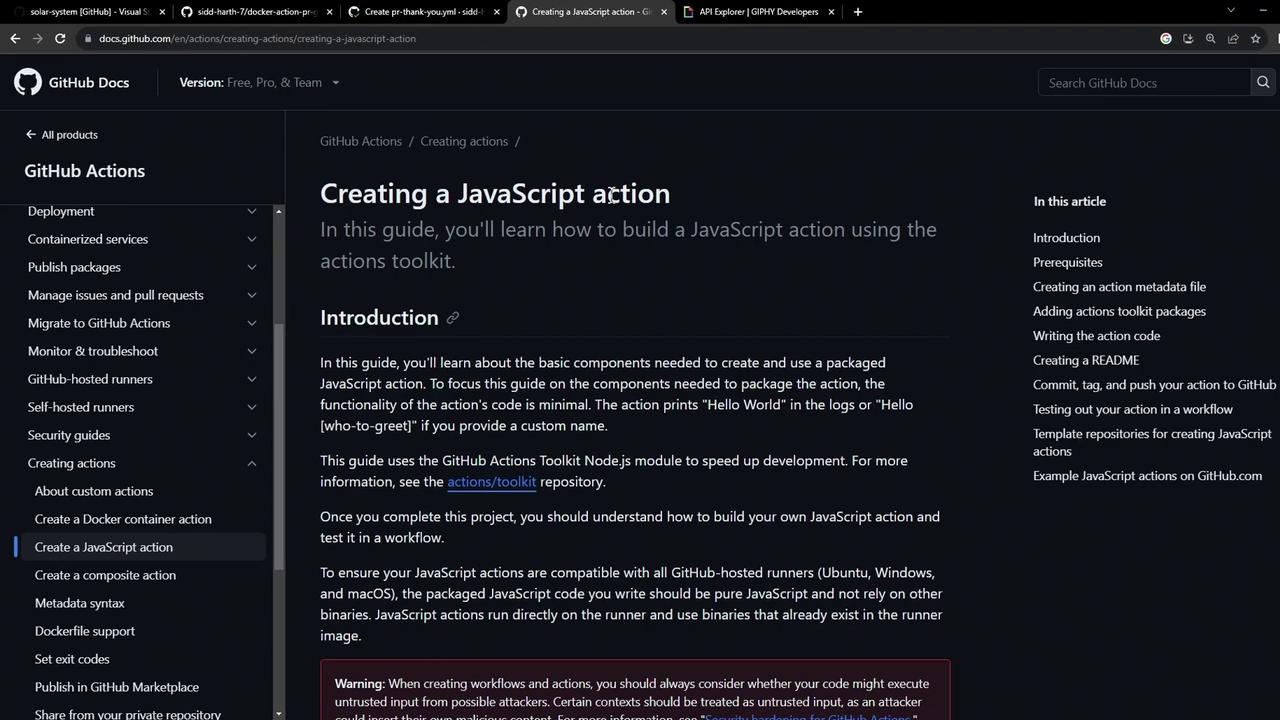Viewport: 1280px width, 720px height.
Task: Click the anchor link icon beside Introduction
Action: [452, 318]
